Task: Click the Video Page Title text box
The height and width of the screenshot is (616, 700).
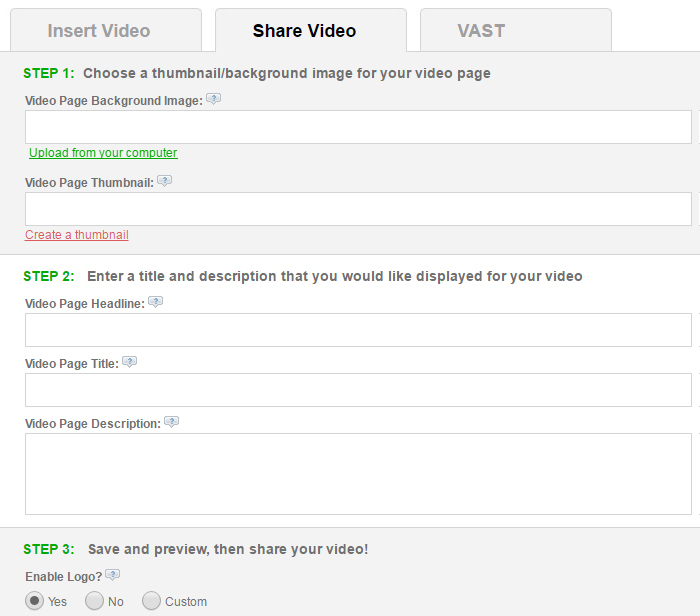Action: (358, 390)
